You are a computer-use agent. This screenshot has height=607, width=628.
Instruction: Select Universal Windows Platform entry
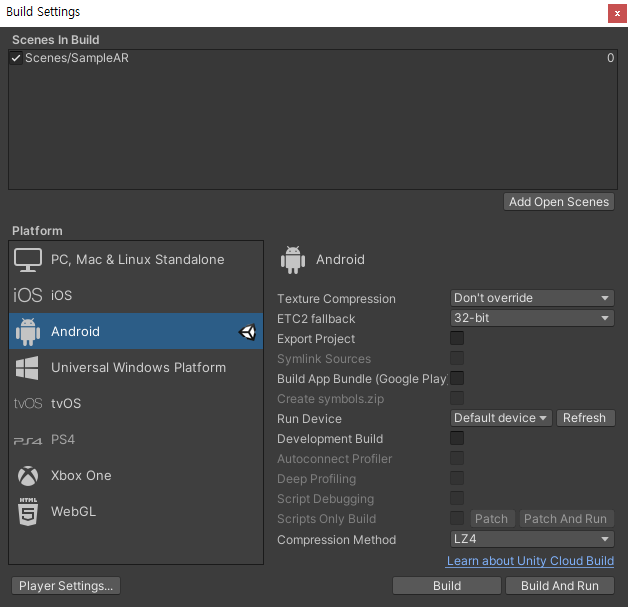[136, 367]
